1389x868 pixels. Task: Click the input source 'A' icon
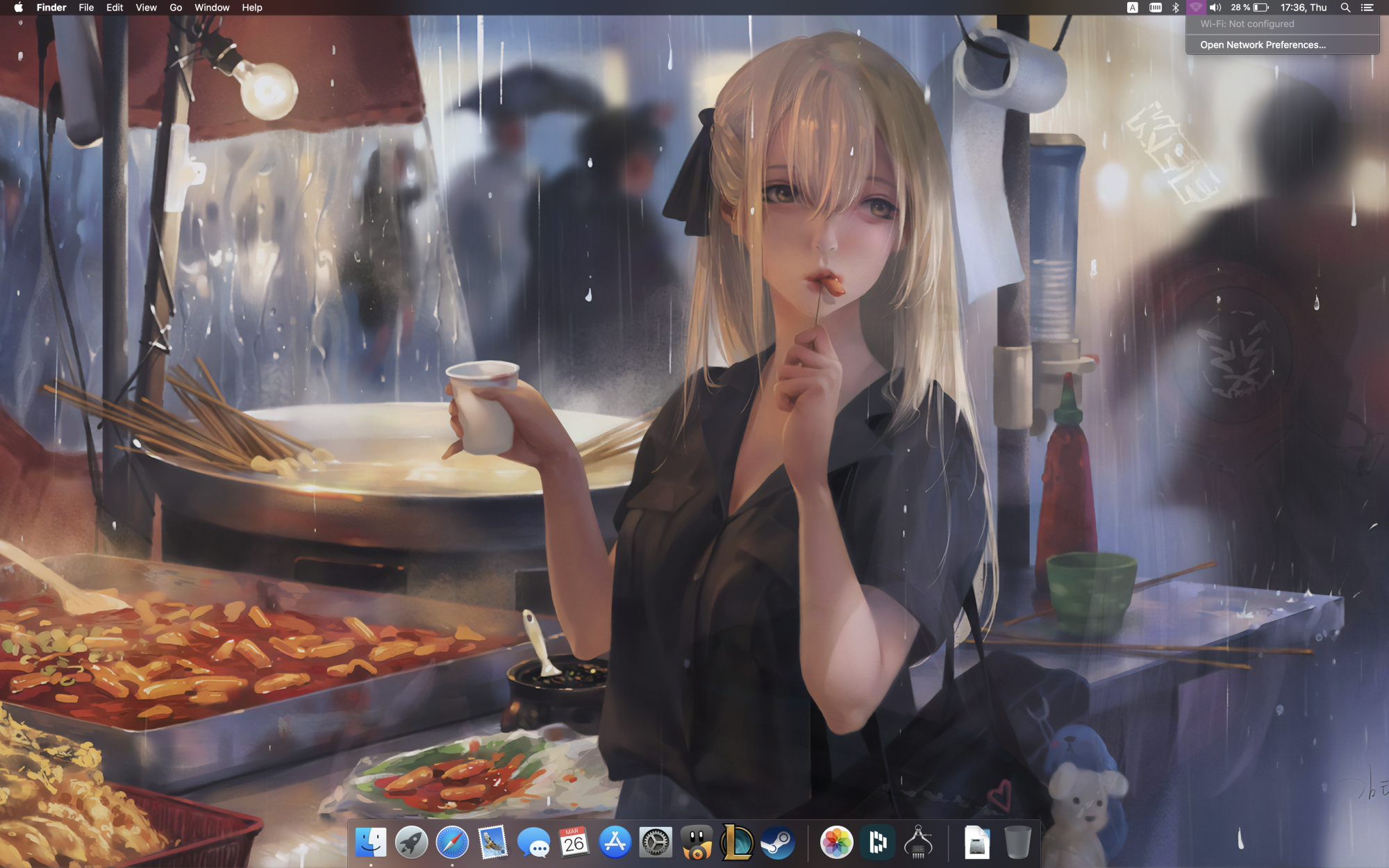pos(1133,8)
